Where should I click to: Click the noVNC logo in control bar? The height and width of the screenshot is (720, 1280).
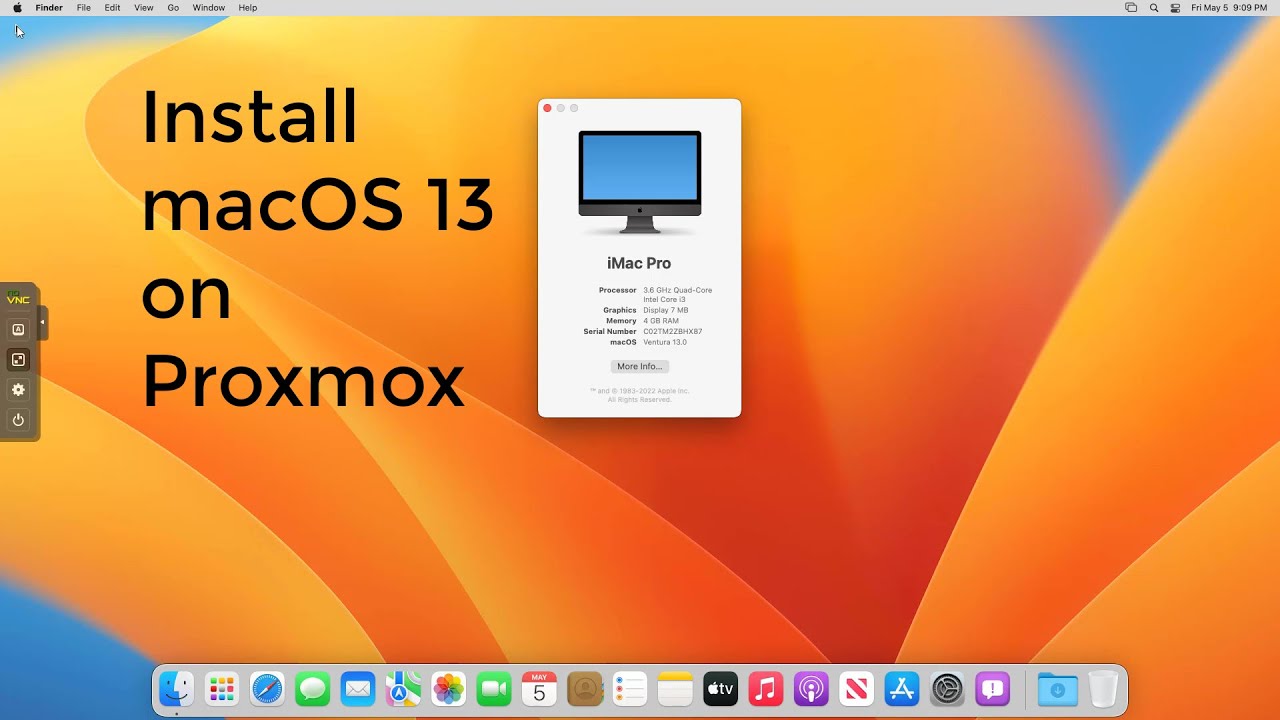pyautogui.click(x=18, y=299)
